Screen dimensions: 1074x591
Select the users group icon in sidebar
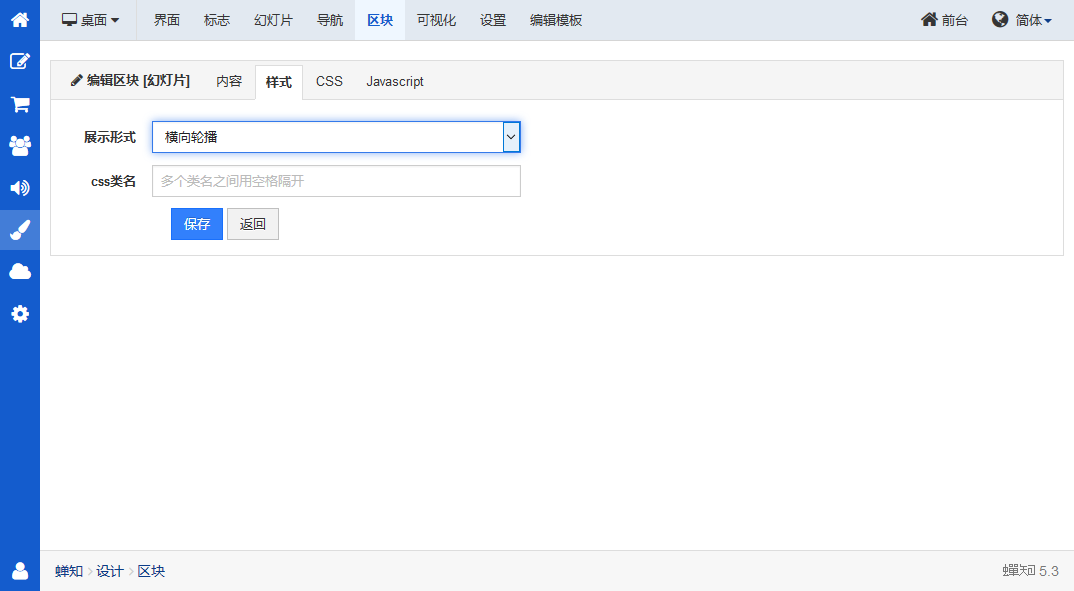point(19,146)
